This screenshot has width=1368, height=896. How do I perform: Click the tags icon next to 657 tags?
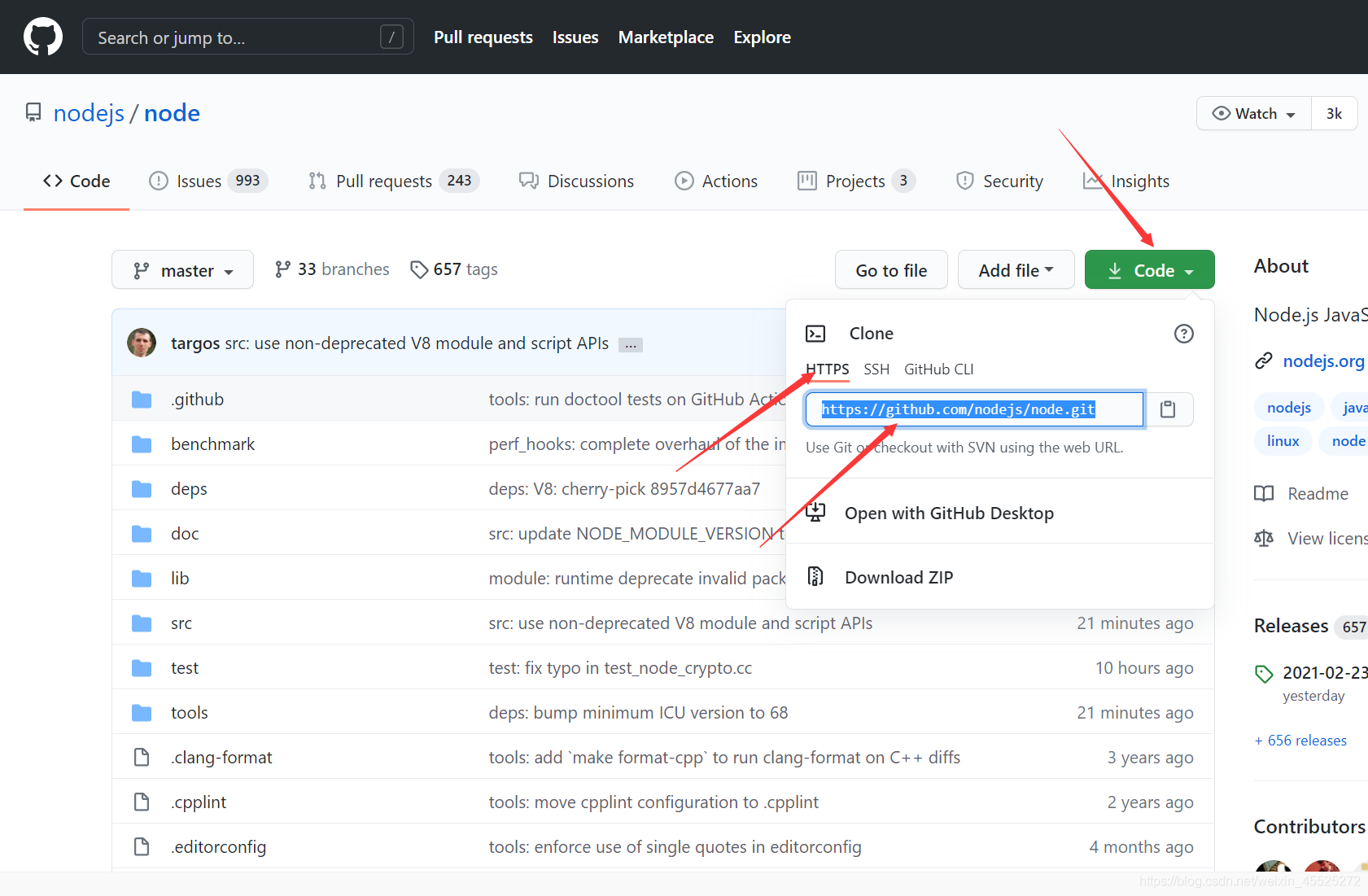[419, 269]
